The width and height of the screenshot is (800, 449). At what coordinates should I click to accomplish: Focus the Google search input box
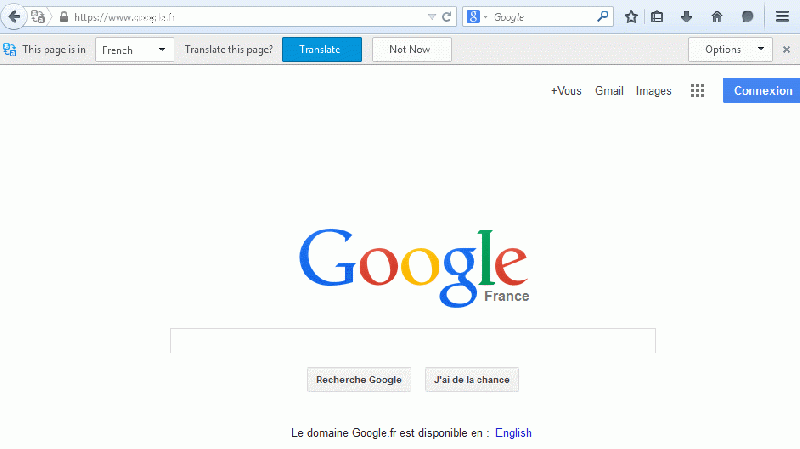click(413, 341)
